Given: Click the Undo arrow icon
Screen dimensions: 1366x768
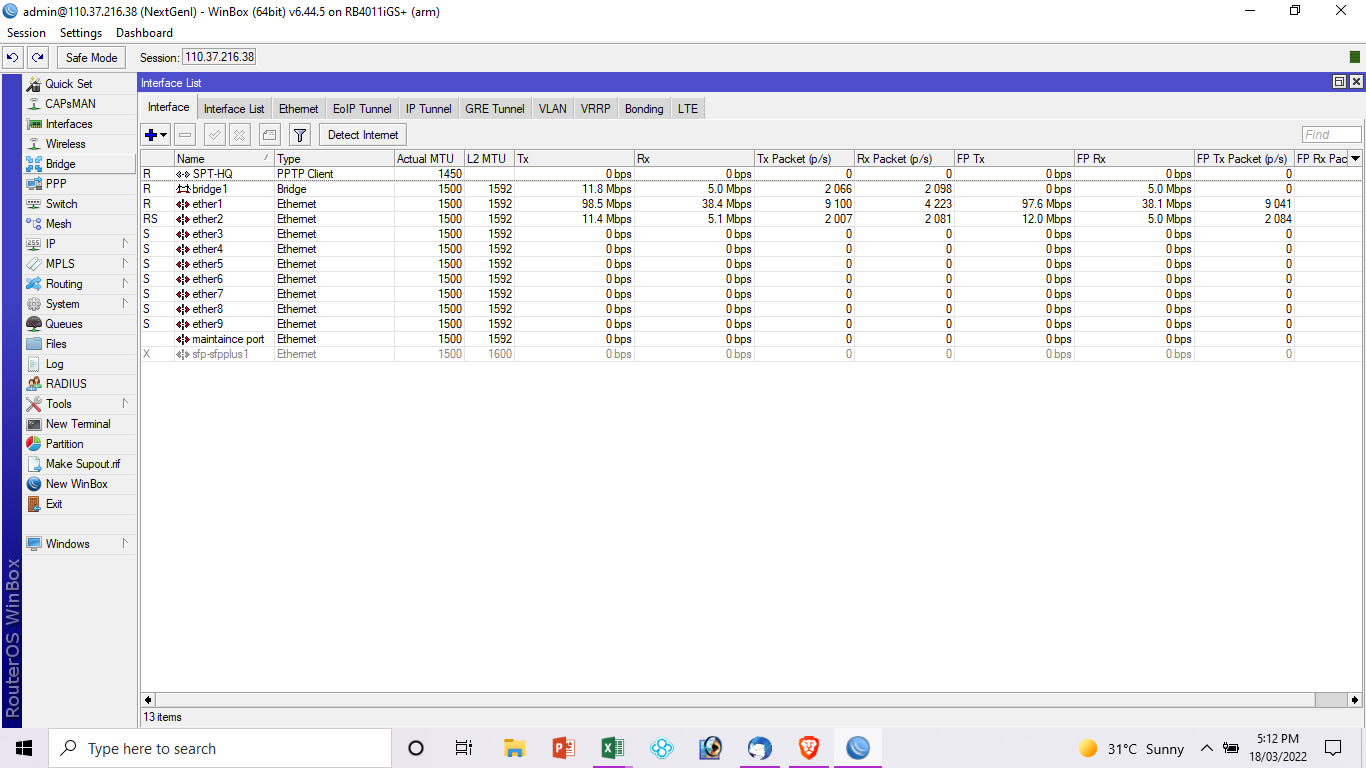Looking at the screenshot, I should 13,58.
